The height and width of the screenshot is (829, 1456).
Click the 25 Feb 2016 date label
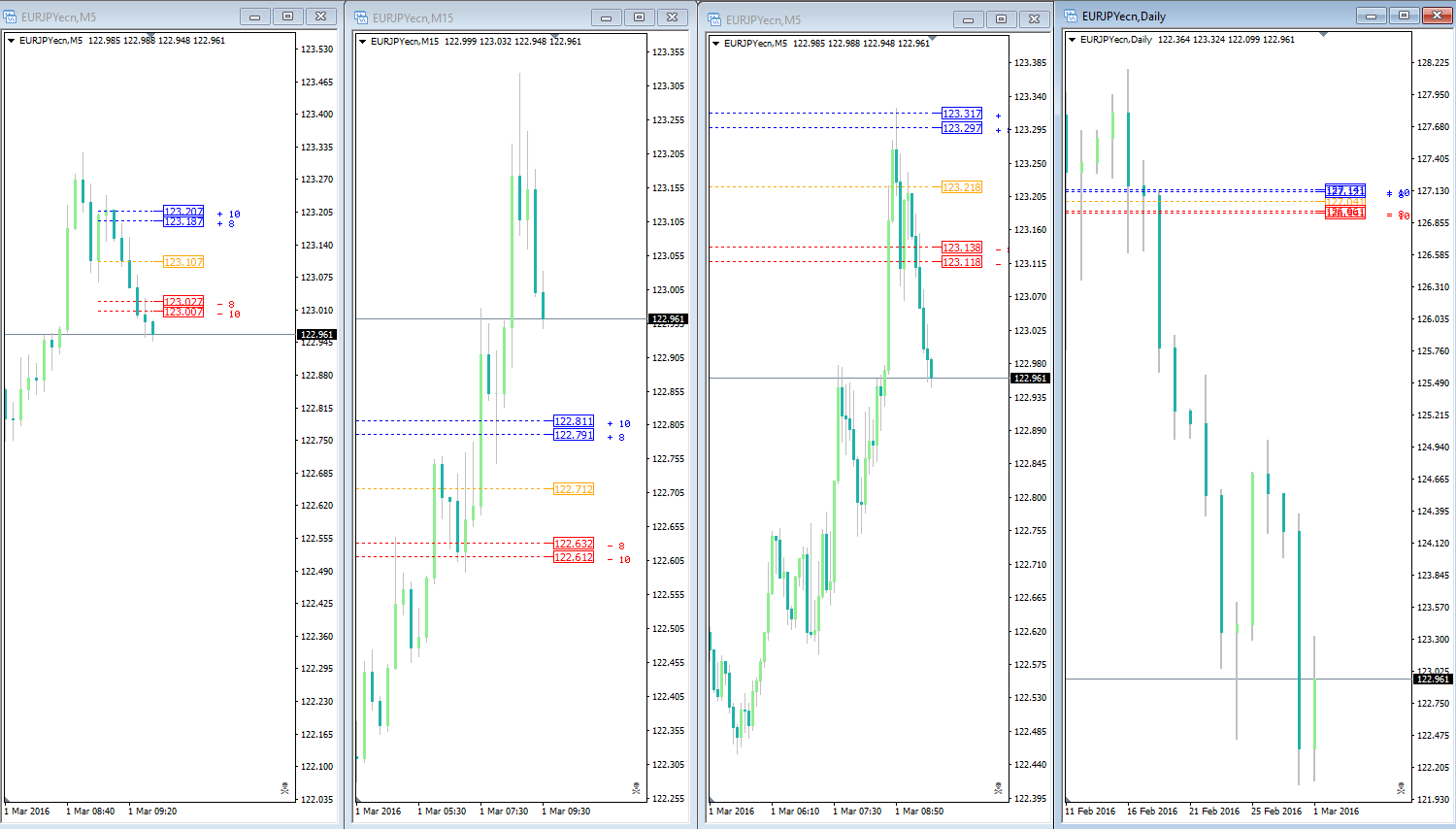click(1276, 812)
